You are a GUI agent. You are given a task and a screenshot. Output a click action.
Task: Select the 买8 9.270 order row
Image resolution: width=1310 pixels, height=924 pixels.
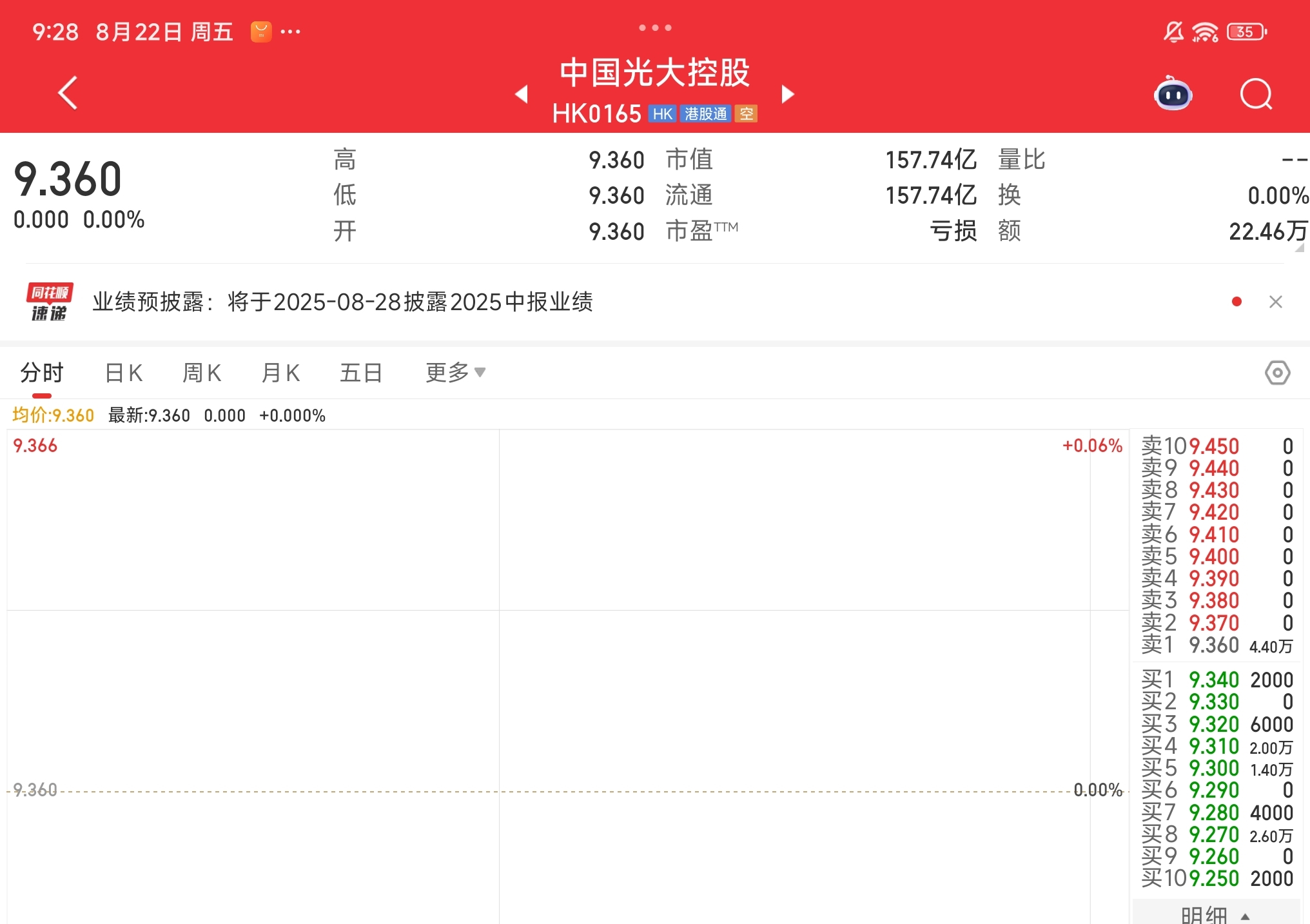[1217, 834]
